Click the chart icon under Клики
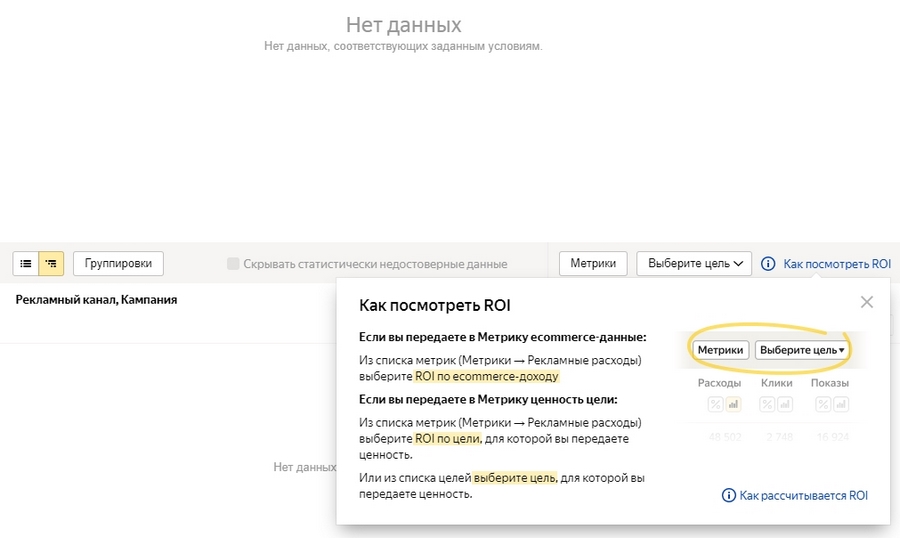This screenshot has width=900, height=538. [x=785, y=404]
